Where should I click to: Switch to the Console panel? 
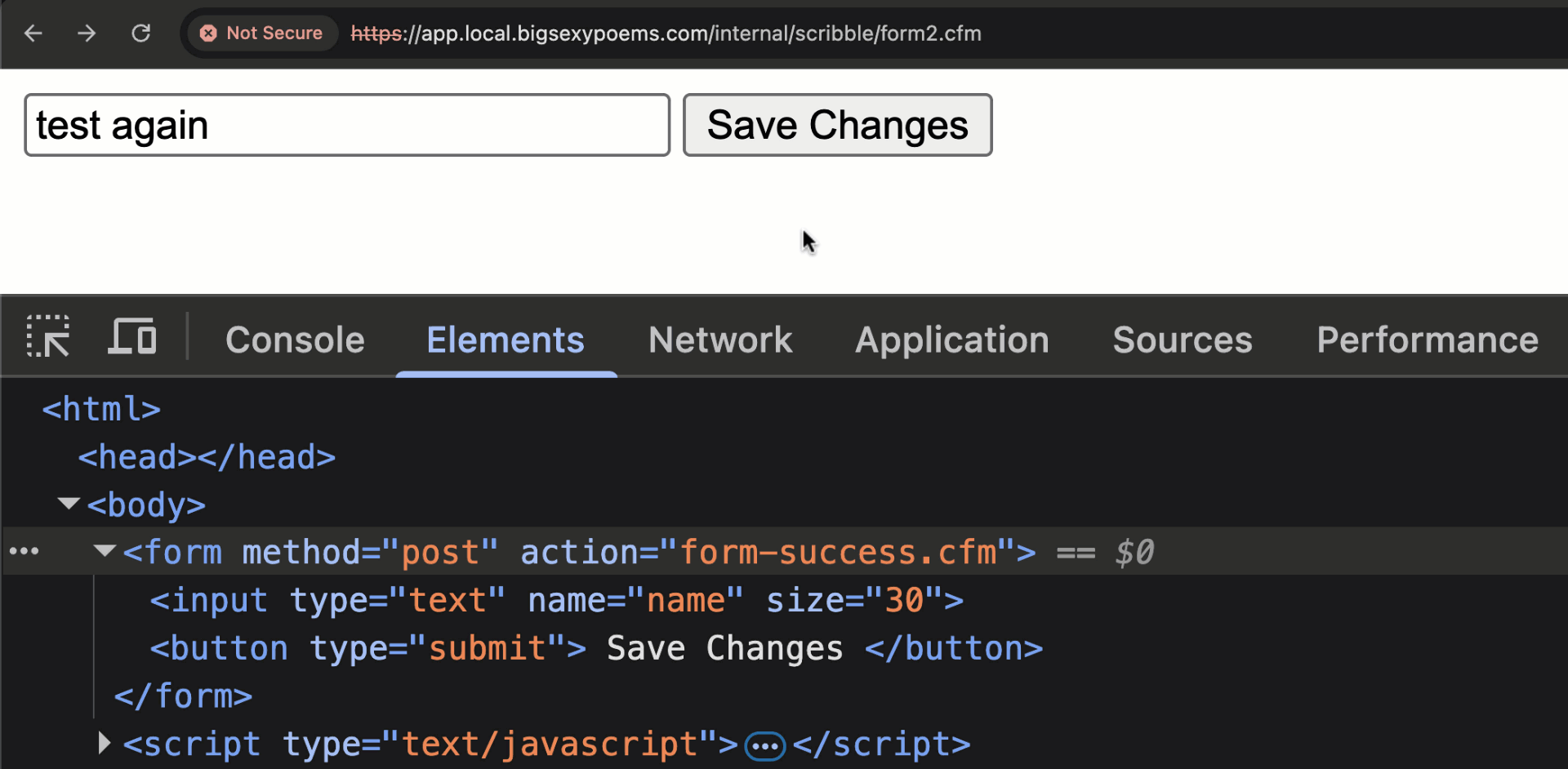click(x=296, y=340)
